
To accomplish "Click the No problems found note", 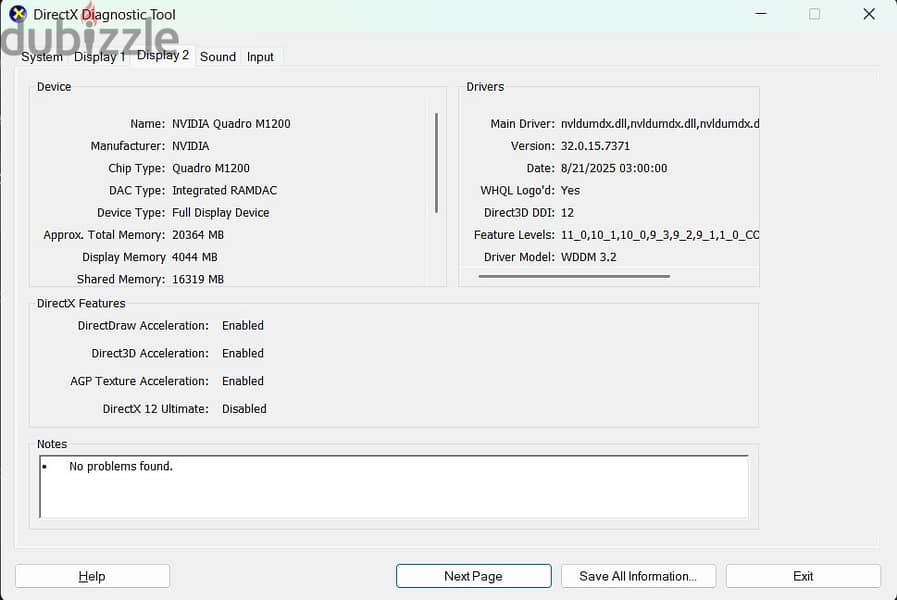I will [x=121, y=466].
